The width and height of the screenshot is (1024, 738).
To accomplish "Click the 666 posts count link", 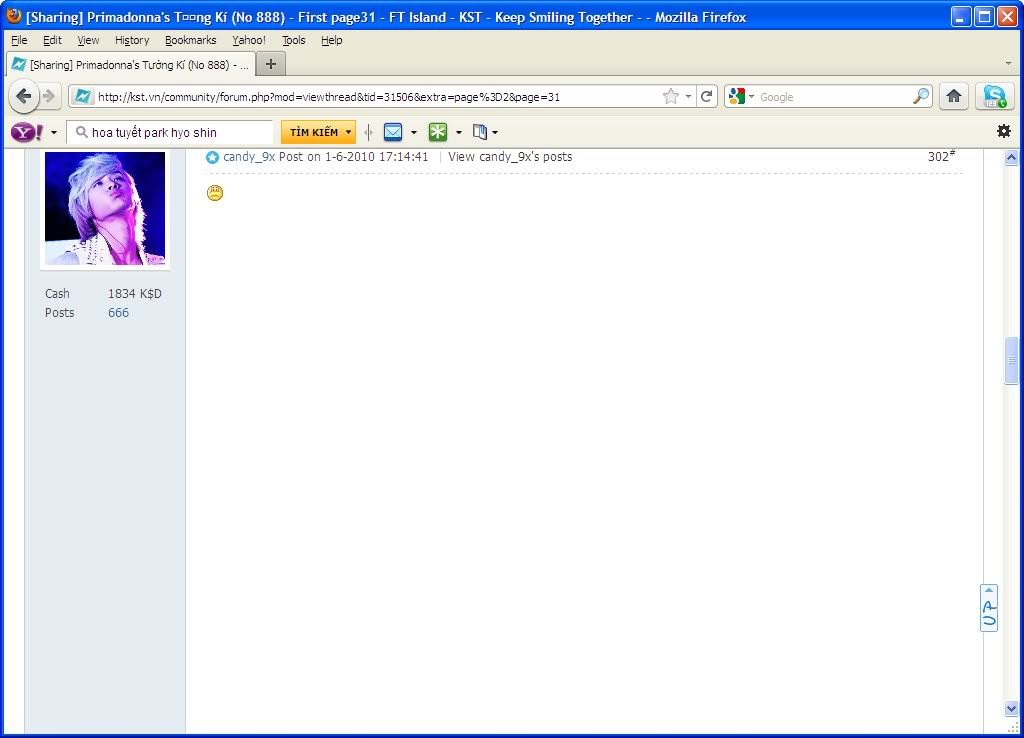I will click(x=118, y=313).
